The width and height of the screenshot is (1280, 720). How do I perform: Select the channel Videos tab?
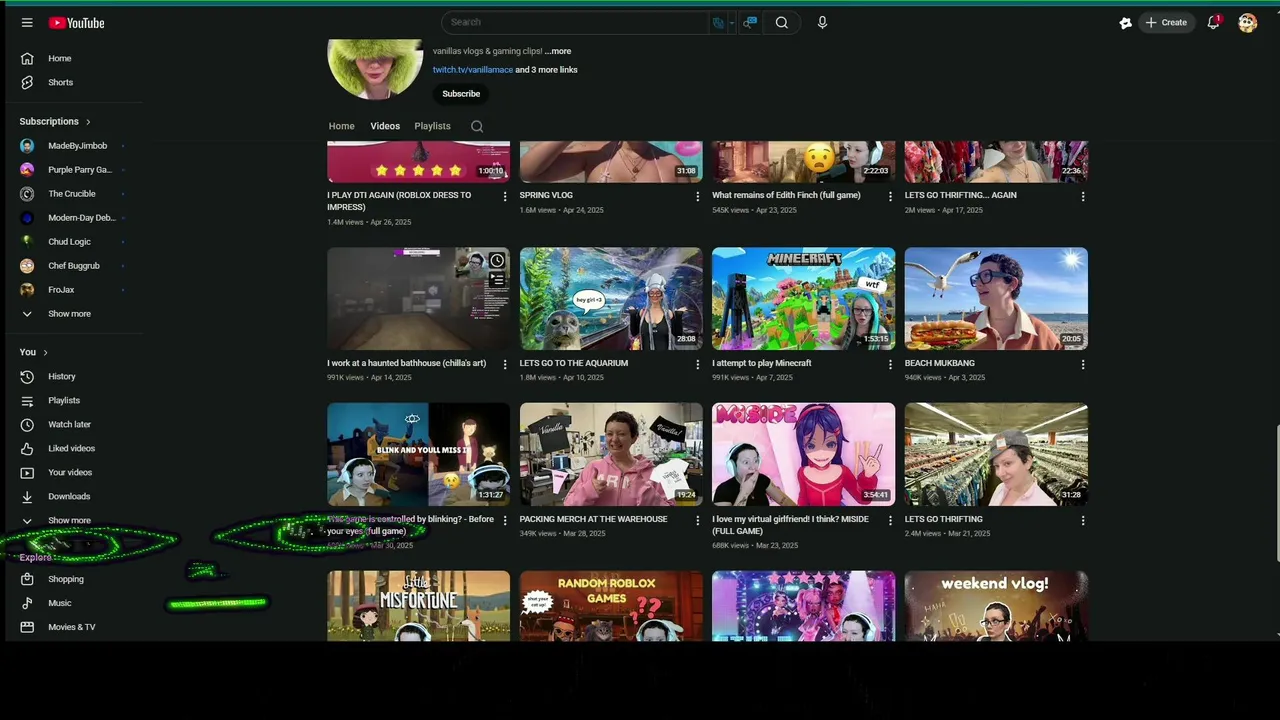pos(385,126)
